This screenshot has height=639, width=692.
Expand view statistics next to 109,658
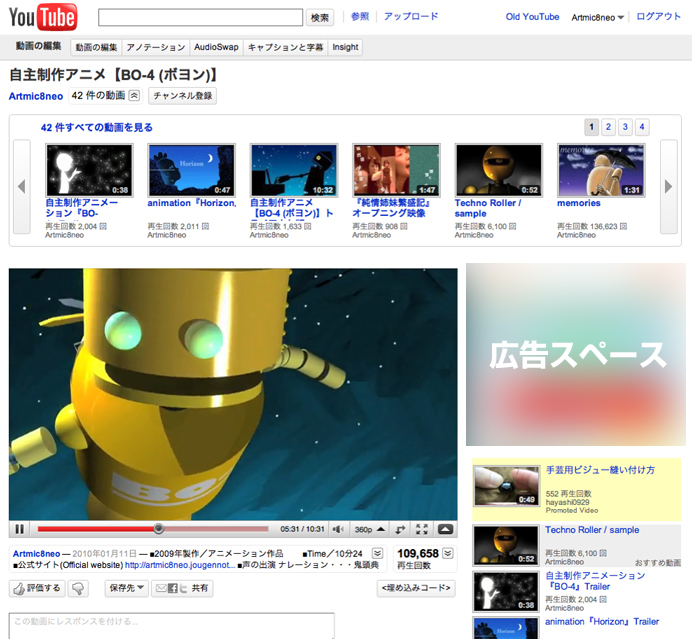[x=448, y=553]
